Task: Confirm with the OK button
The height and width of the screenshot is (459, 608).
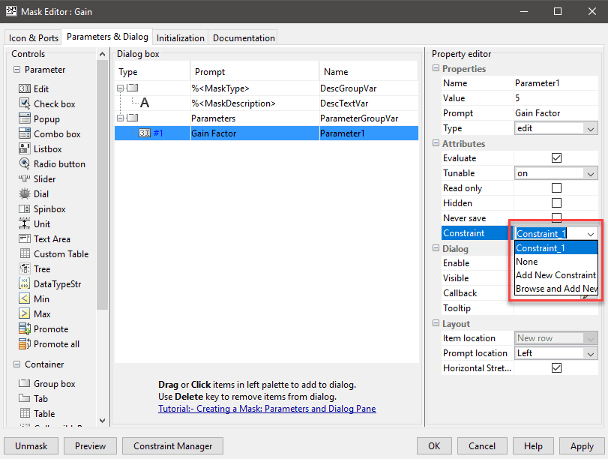Action: click(434, 446)
